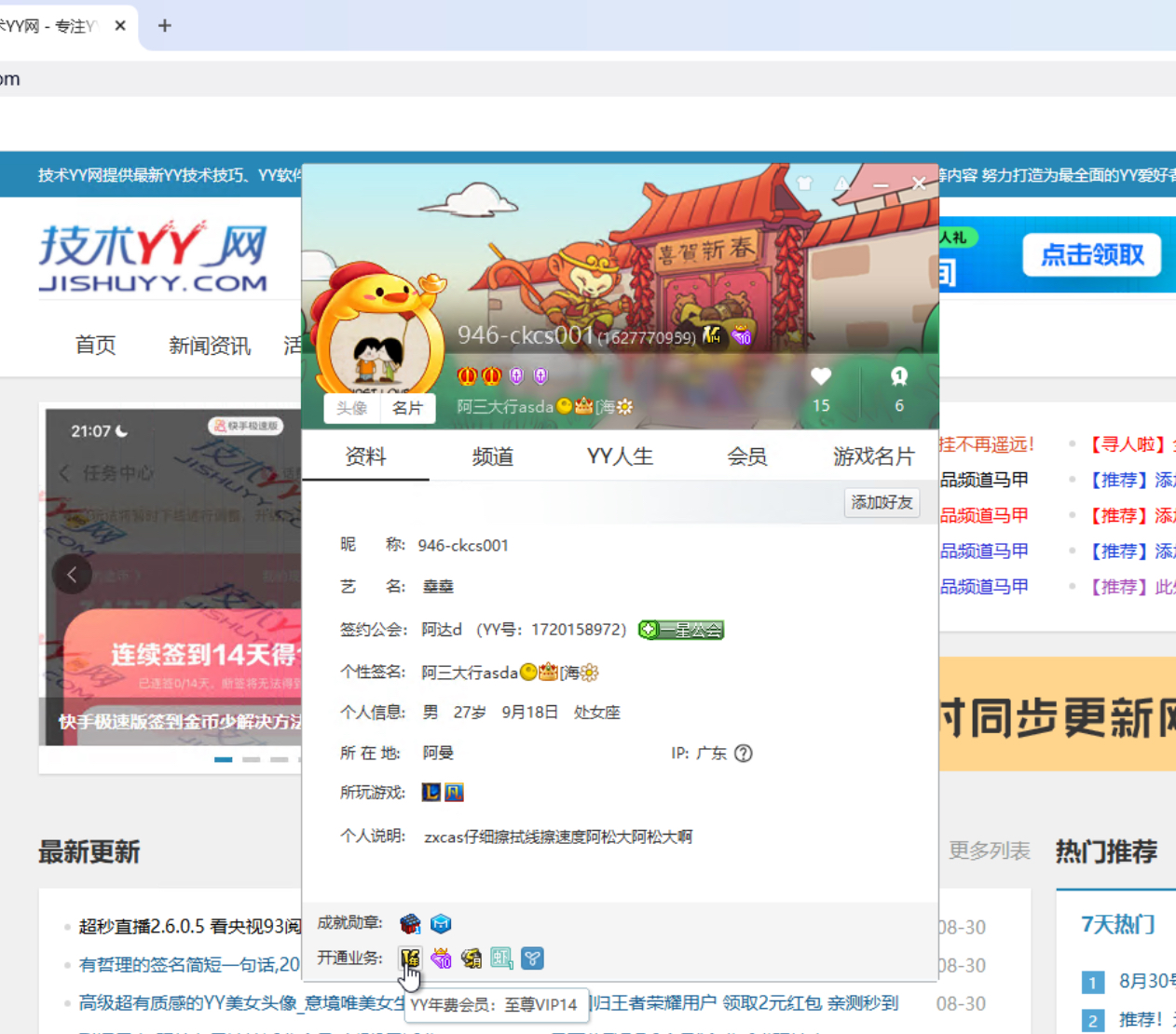This screenshot has width=1176, height=1034.
Task: Select the third carousel indicator dot
Action: pos(280,759)
